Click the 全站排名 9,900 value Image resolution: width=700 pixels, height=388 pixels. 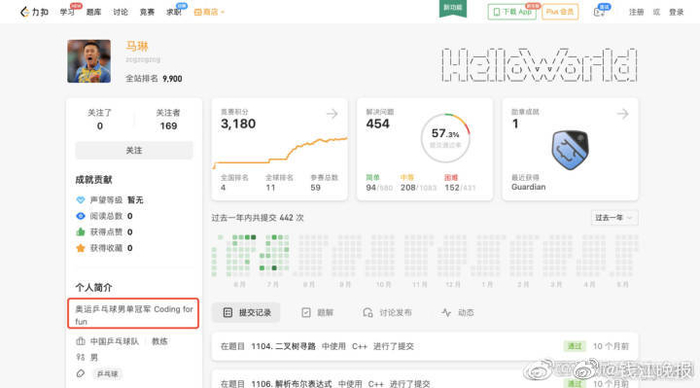click(172, 79)
